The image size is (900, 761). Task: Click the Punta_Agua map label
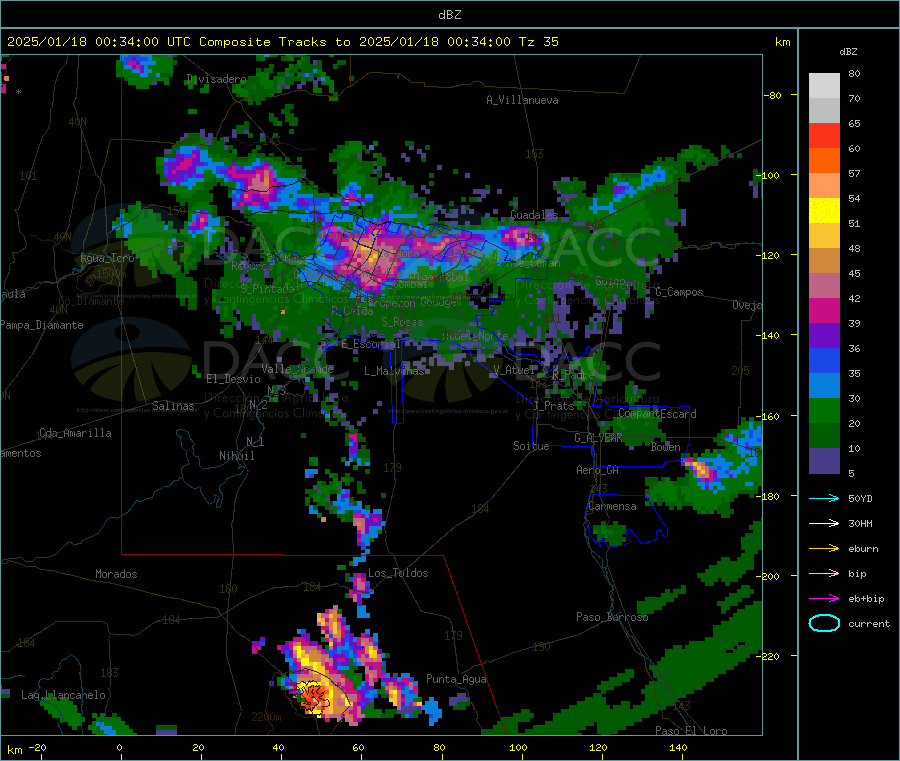coord(456,679)
